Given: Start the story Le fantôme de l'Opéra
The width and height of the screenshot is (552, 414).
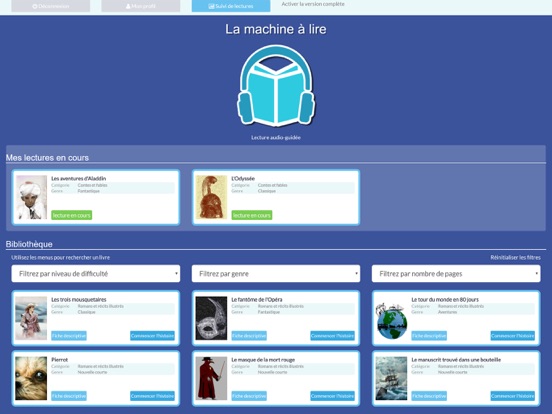Looking at the screenshot, I should point(333,336).
